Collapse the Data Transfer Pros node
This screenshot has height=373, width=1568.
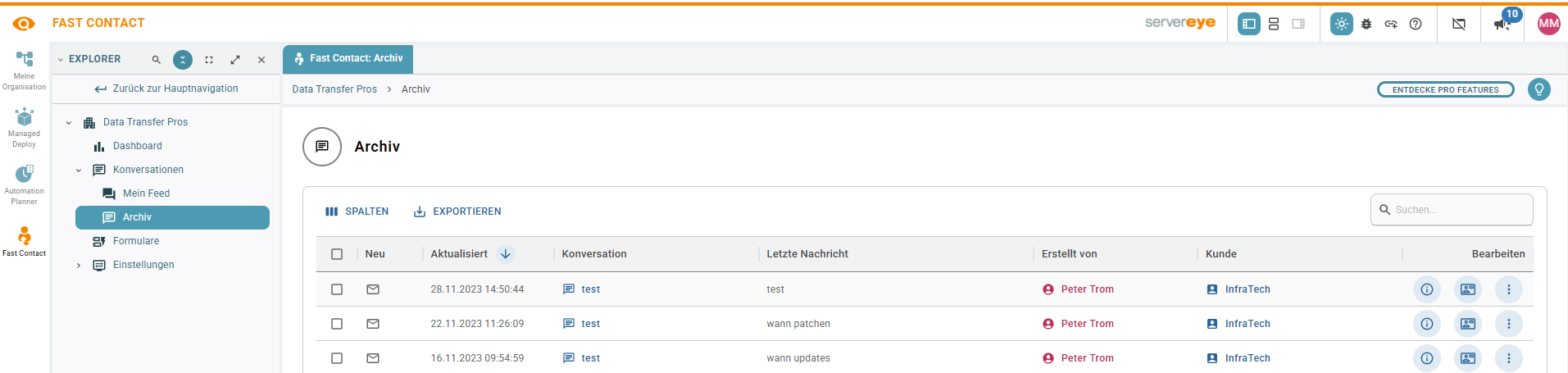point(69,123)
